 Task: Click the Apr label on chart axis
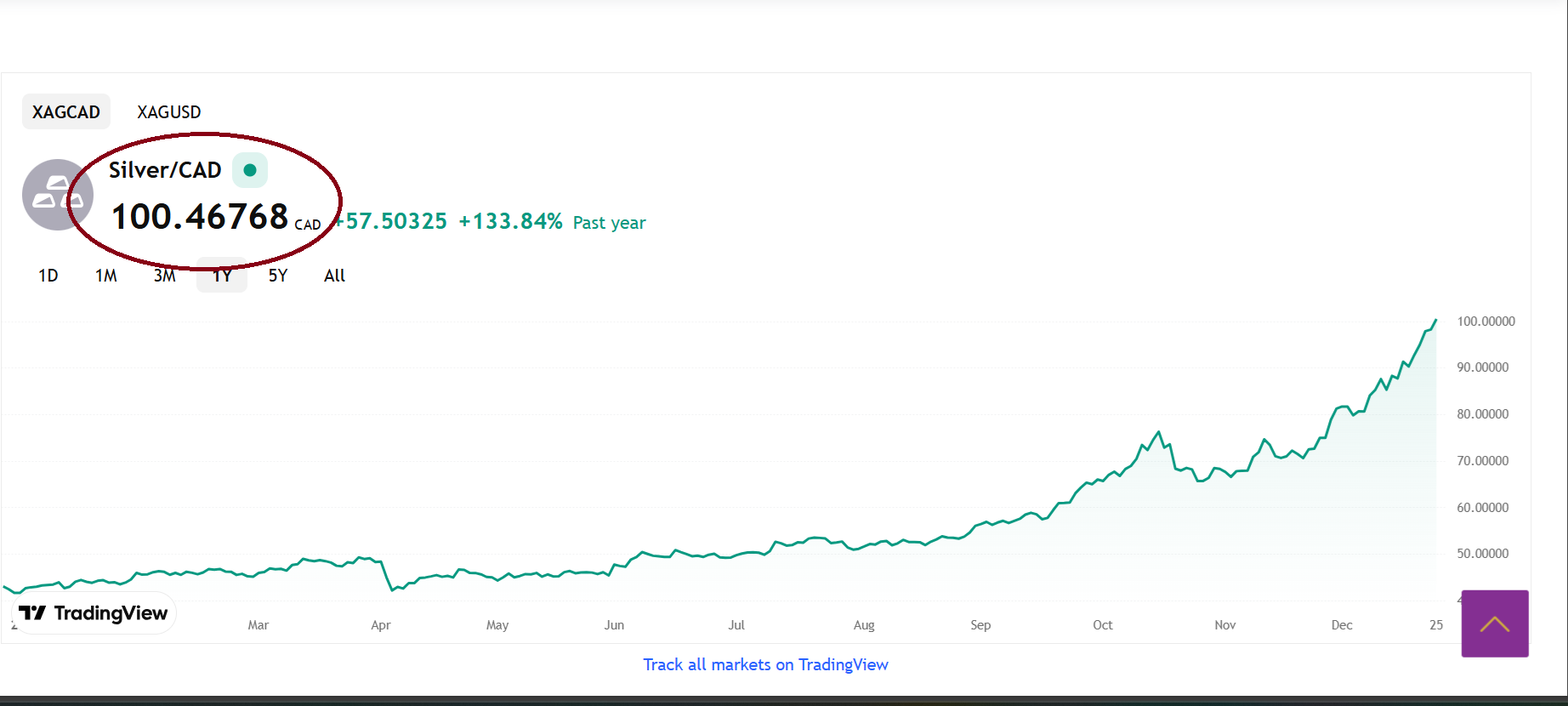click(x=381, y=625)
